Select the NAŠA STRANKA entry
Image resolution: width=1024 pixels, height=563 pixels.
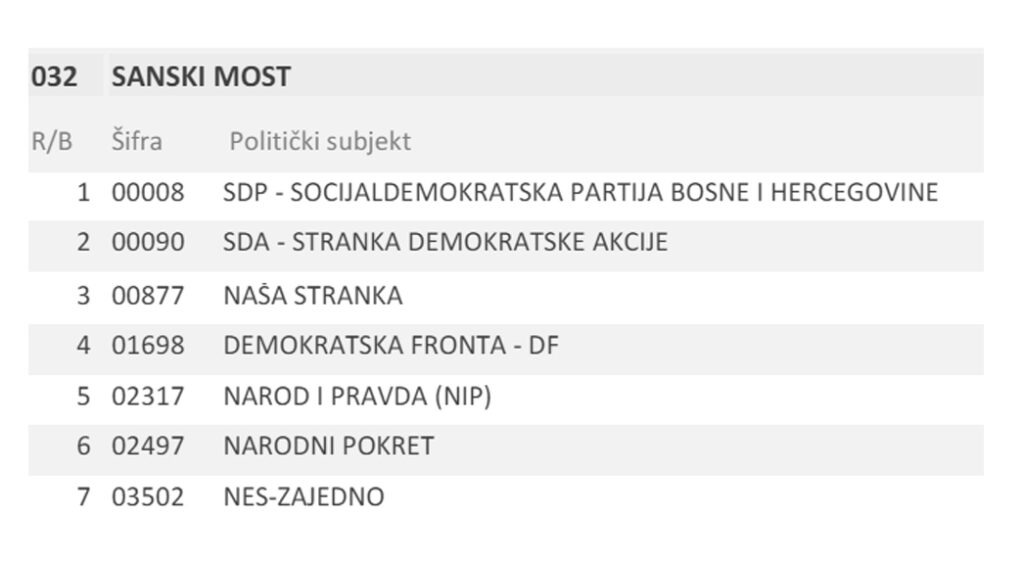(x=313, y=296)
